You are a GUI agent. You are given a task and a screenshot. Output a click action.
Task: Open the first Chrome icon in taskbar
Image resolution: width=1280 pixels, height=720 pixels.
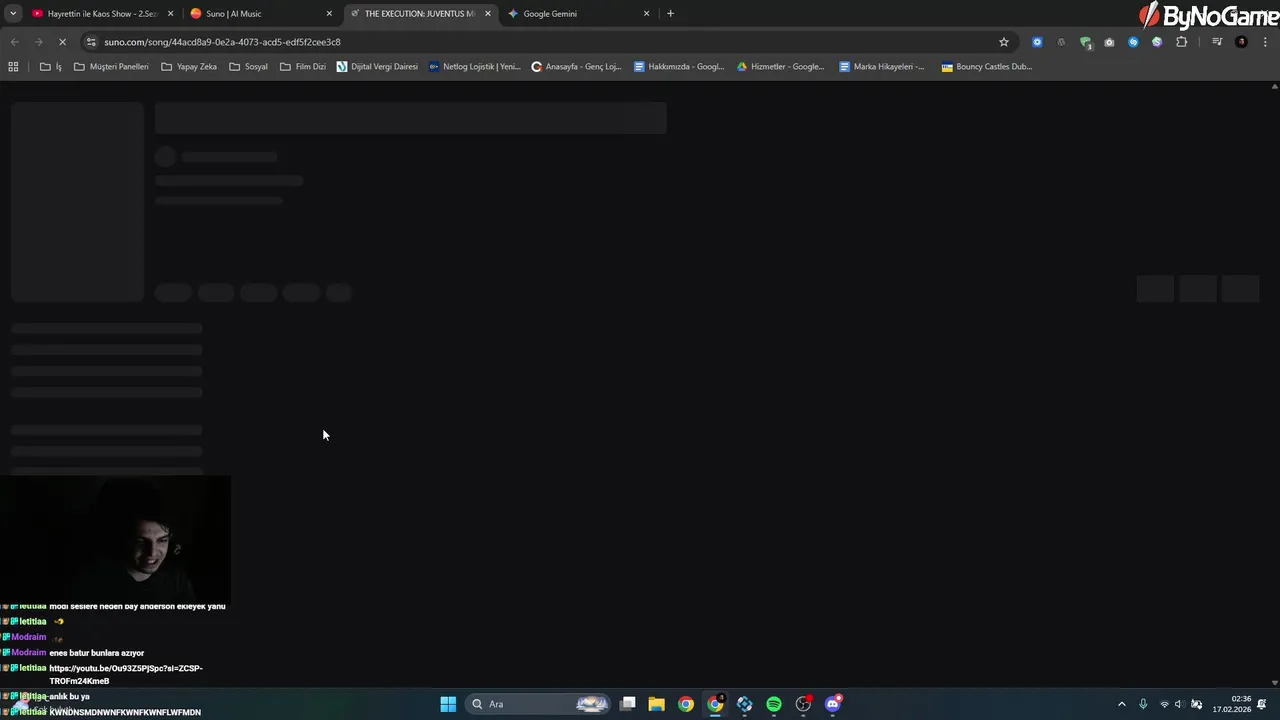686,704
